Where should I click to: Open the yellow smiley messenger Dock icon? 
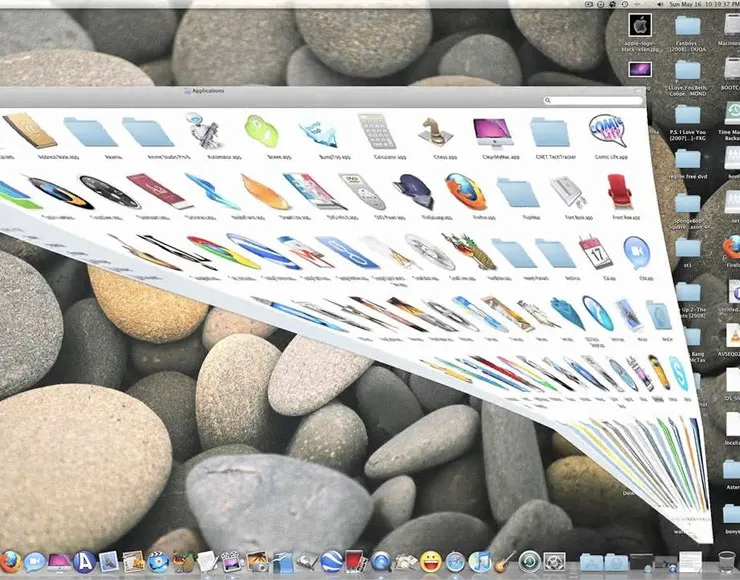(x=430, y=562)
